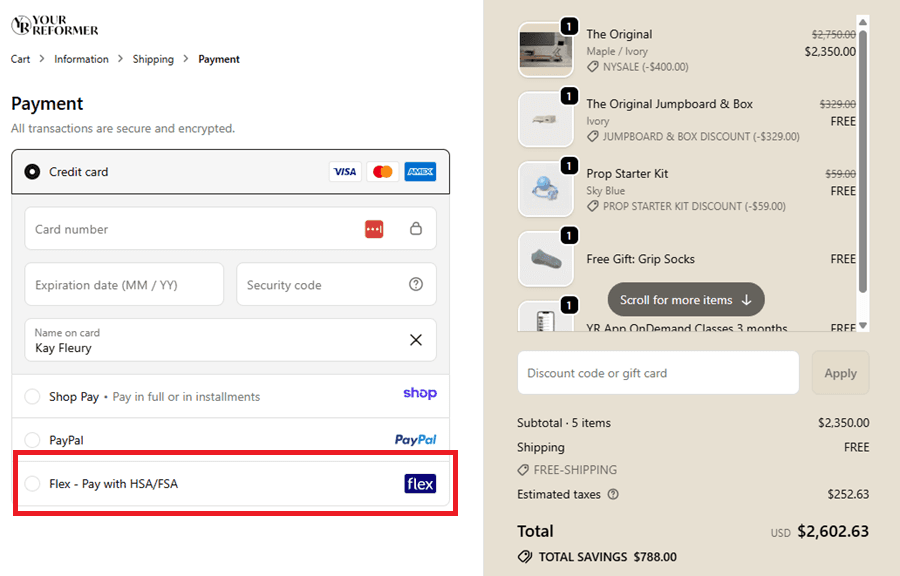Click the Visa card icon
Screen dimensions: 900x576
[345, 171]
